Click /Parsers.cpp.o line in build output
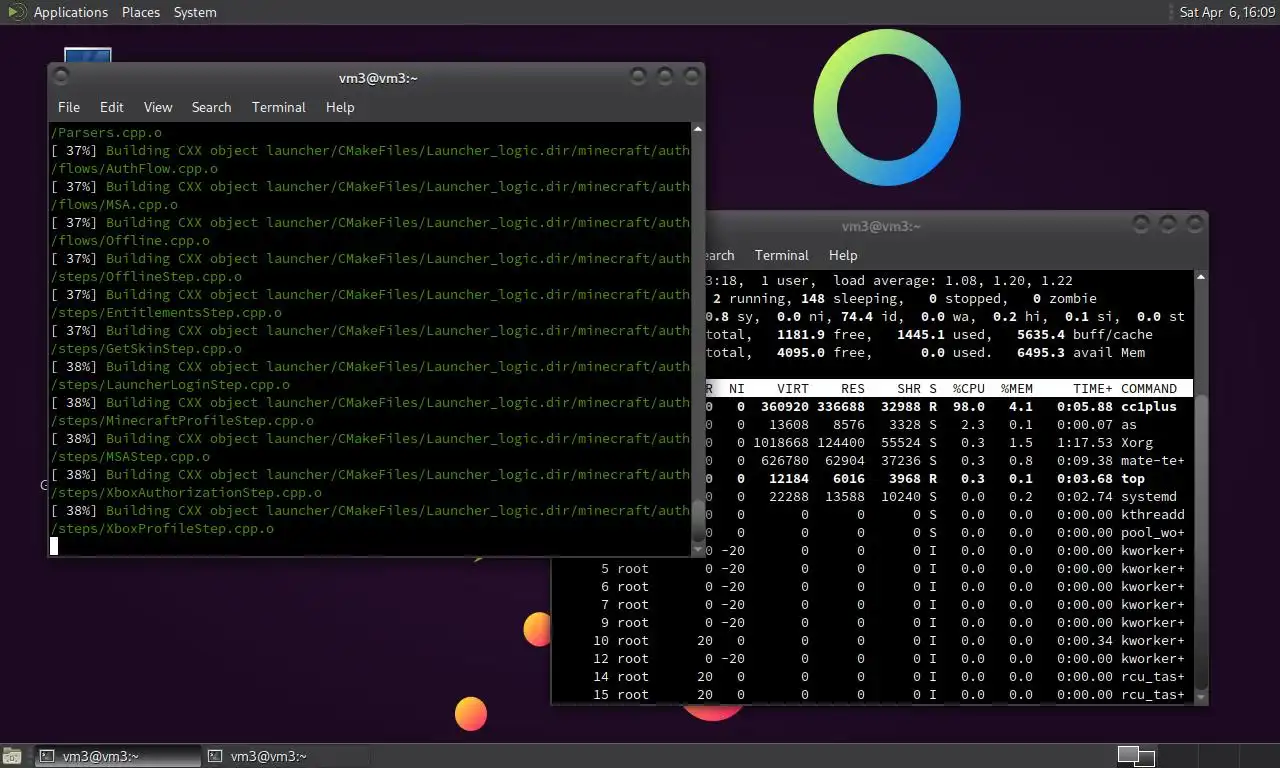1280x768 pixels. (x=106, y=132)
